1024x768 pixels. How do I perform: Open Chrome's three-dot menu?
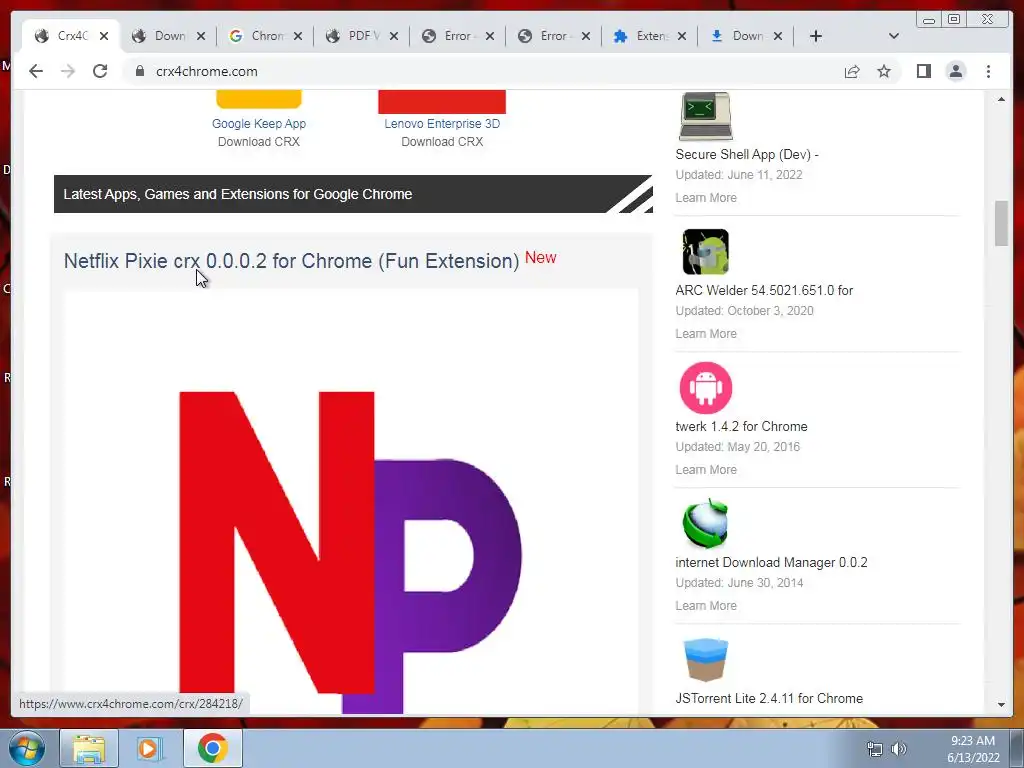(x=988, y=71)
